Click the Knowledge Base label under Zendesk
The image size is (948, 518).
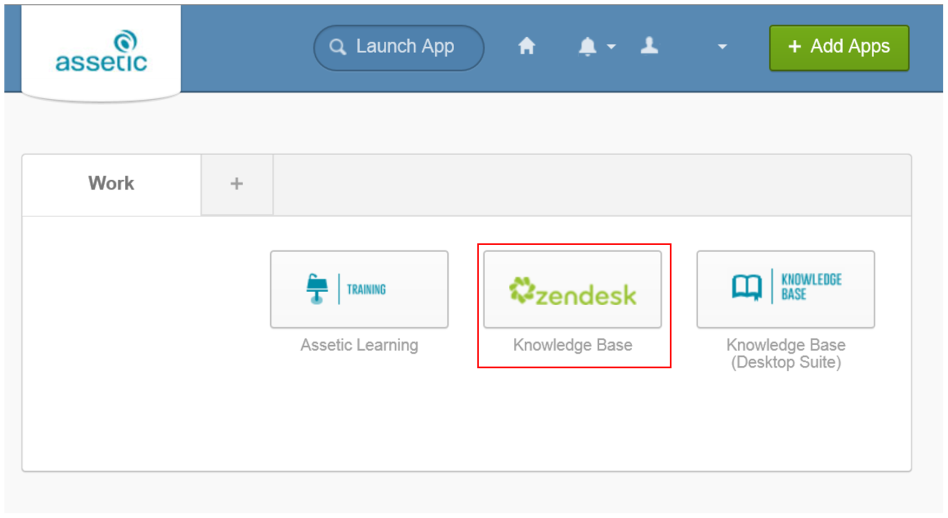coord(572,345)
